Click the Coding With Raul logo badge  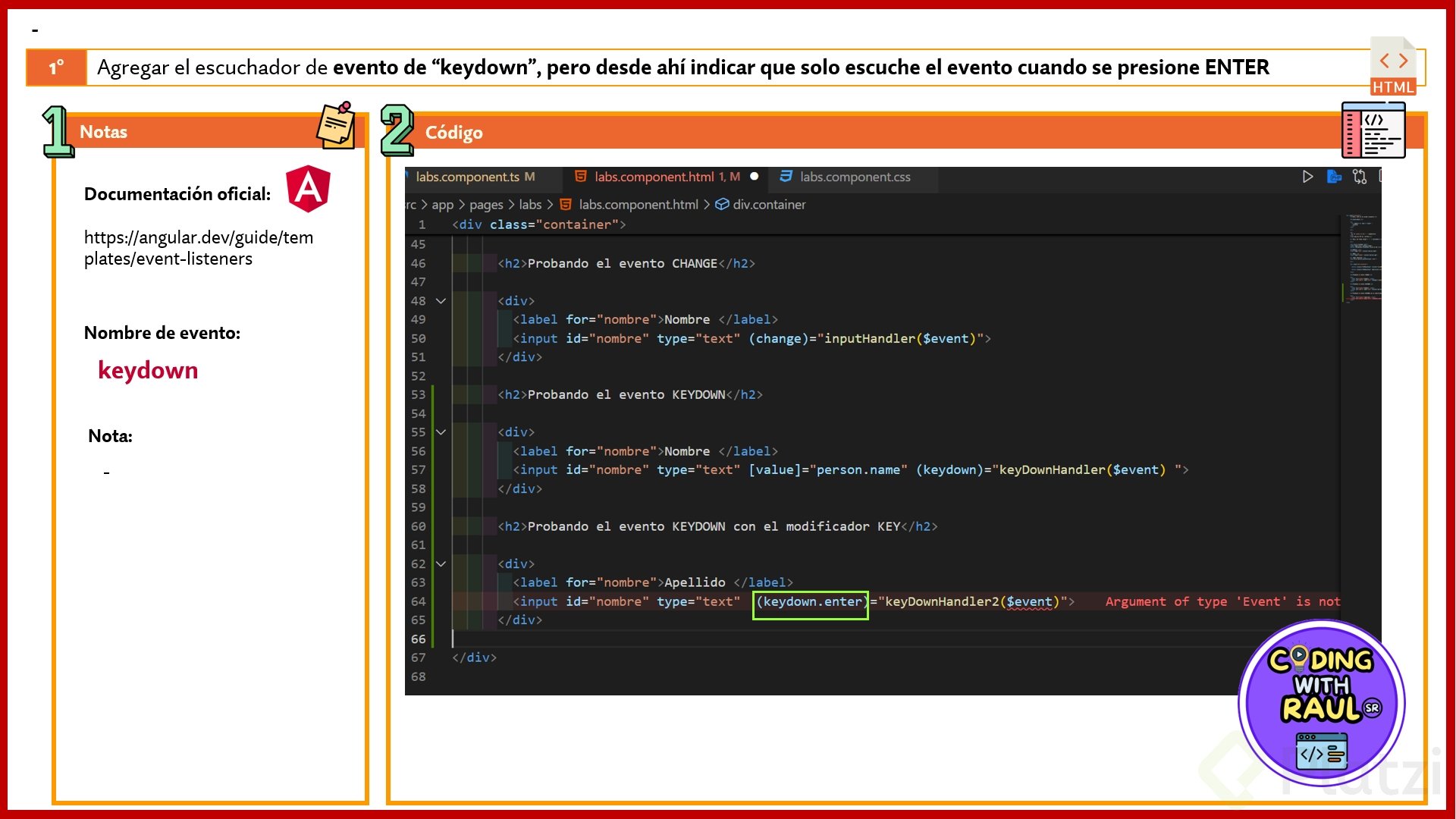click(1322, 703)
